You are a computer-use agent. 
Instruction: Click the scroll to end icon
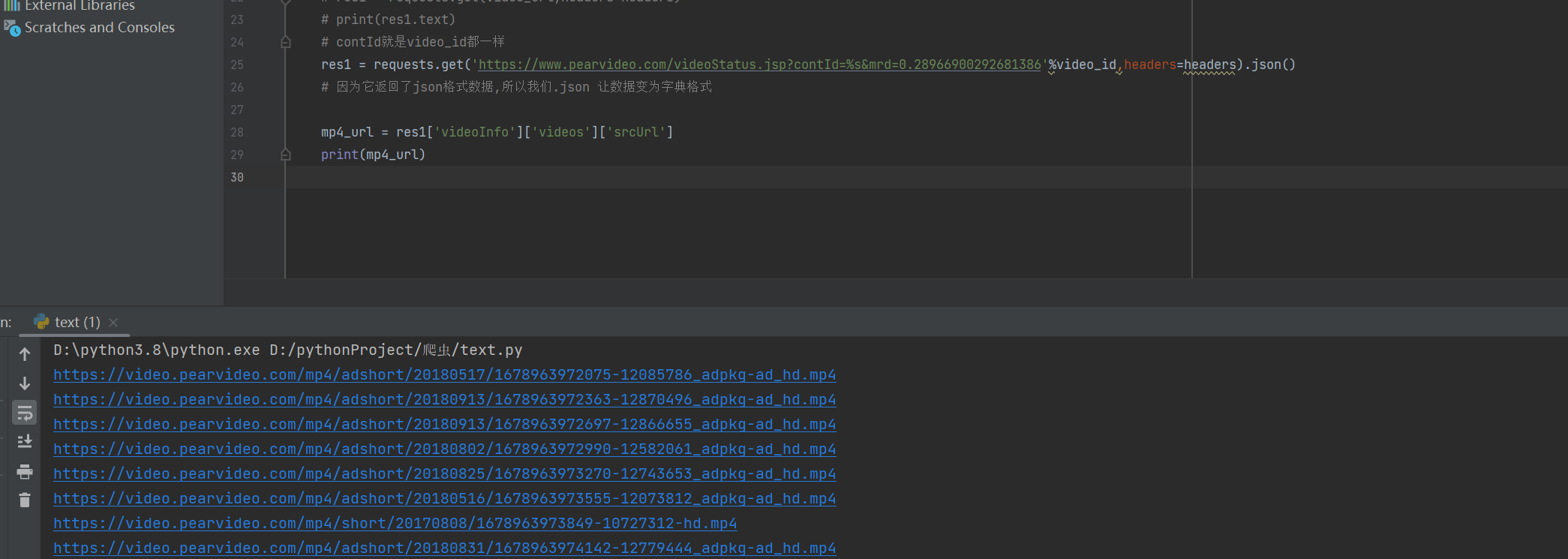25,441
